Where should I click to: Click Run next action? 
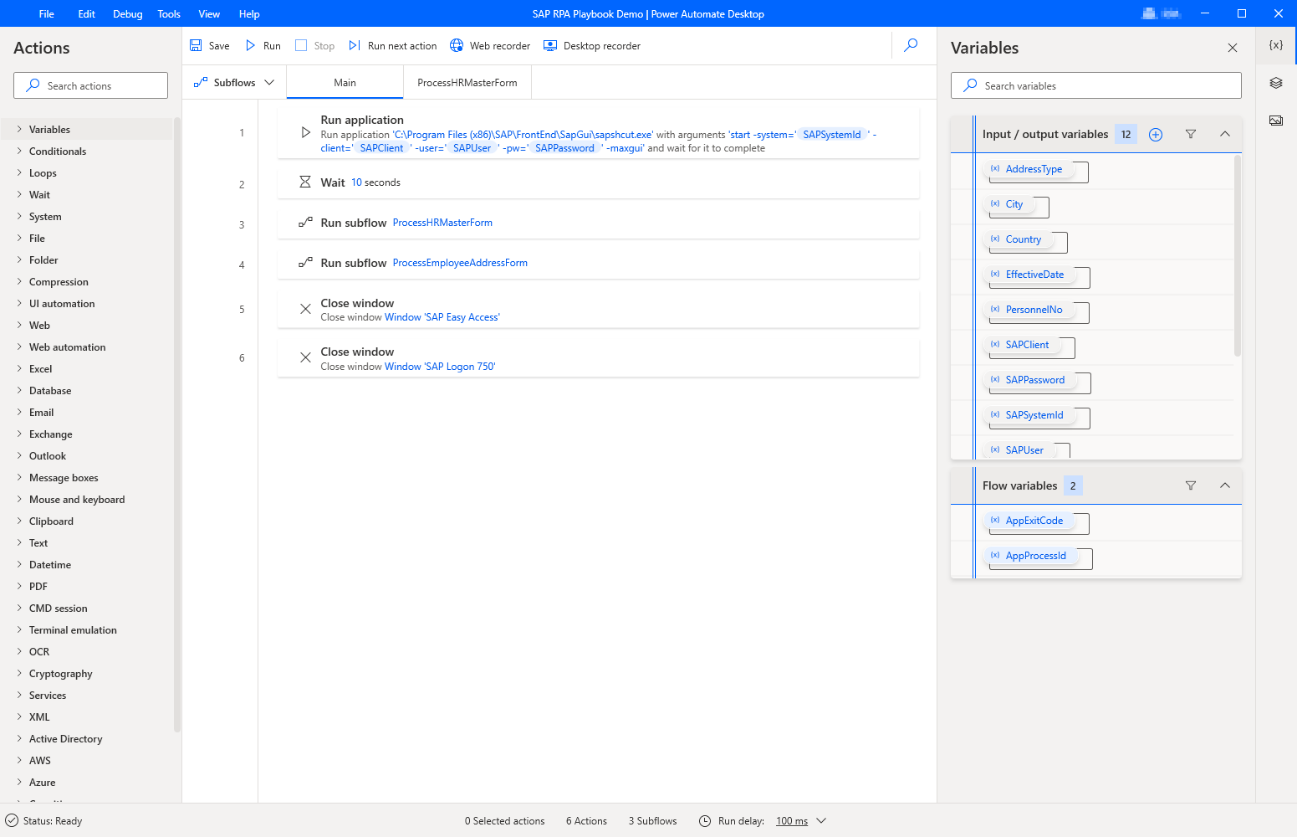(392, 46)
